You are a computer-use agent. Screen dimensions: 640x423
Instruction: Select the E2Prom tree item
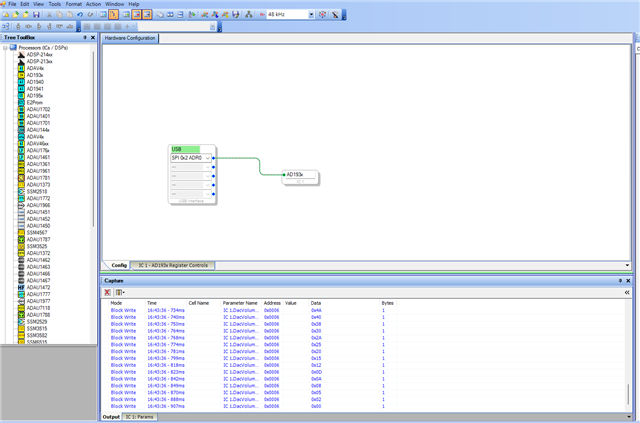pos(34,102)
